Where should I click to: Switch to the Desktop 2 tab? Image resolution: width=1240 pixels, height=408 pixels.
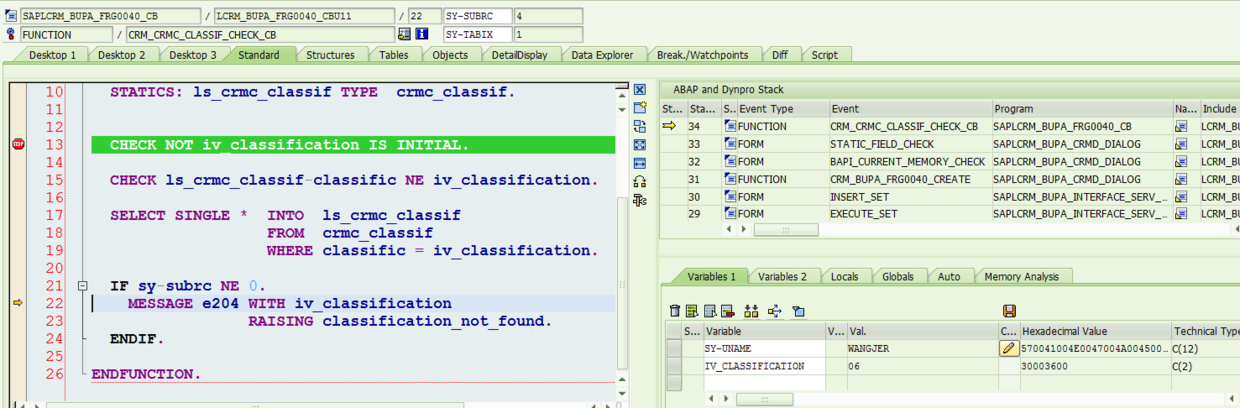pos(122,55)
